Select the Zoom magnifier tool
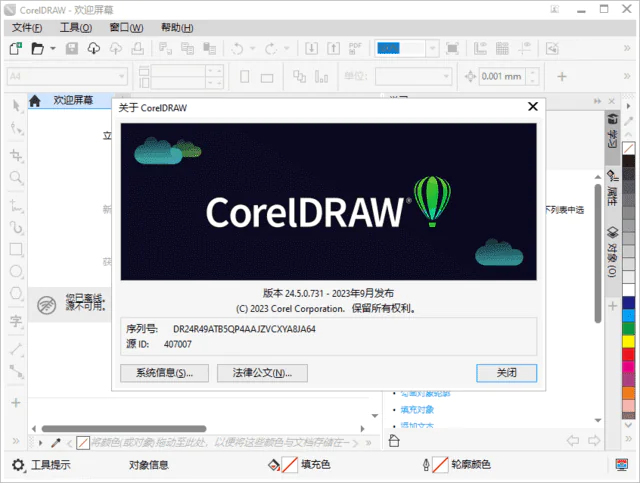Screen dimensions: 640x483 16,177
